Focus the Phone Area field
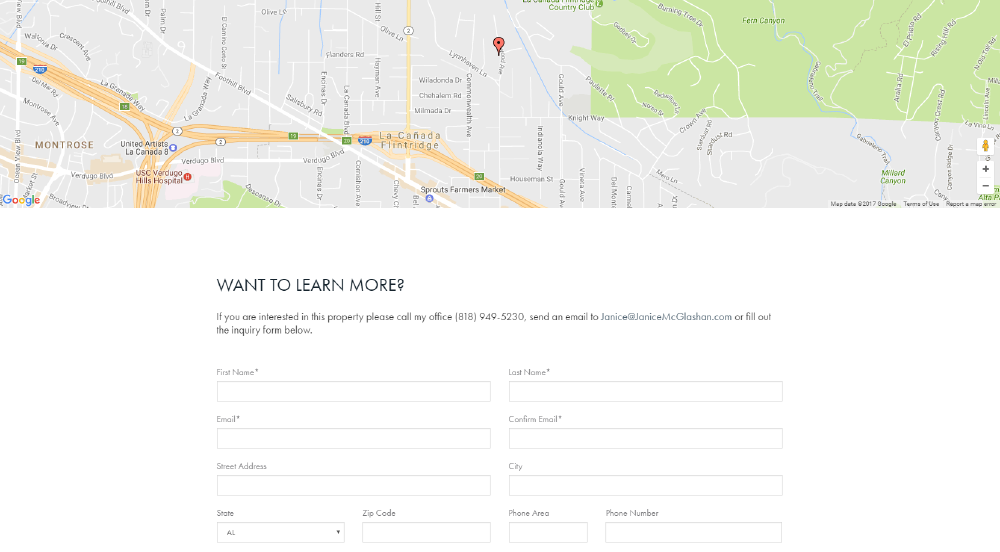1000x552 pixels. [548, 533]
